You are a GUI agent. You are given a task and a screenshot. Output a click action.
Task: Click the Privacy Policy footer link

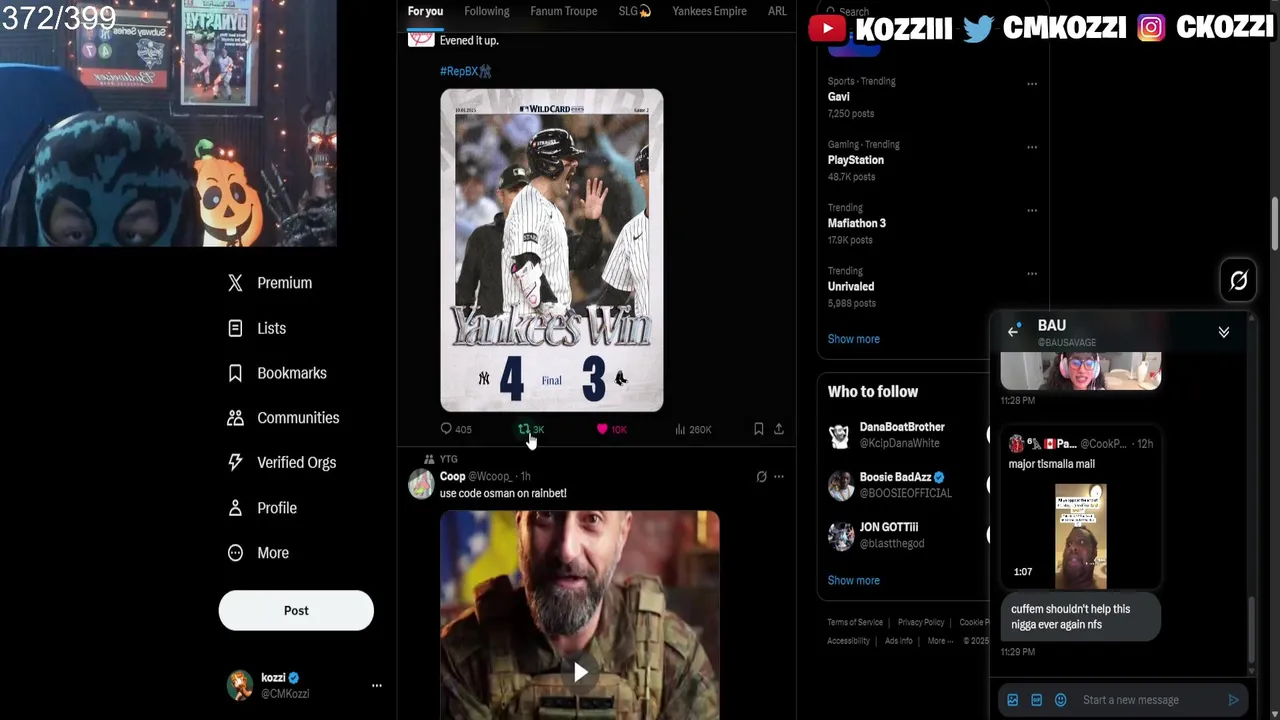click(x=921, y=622)
